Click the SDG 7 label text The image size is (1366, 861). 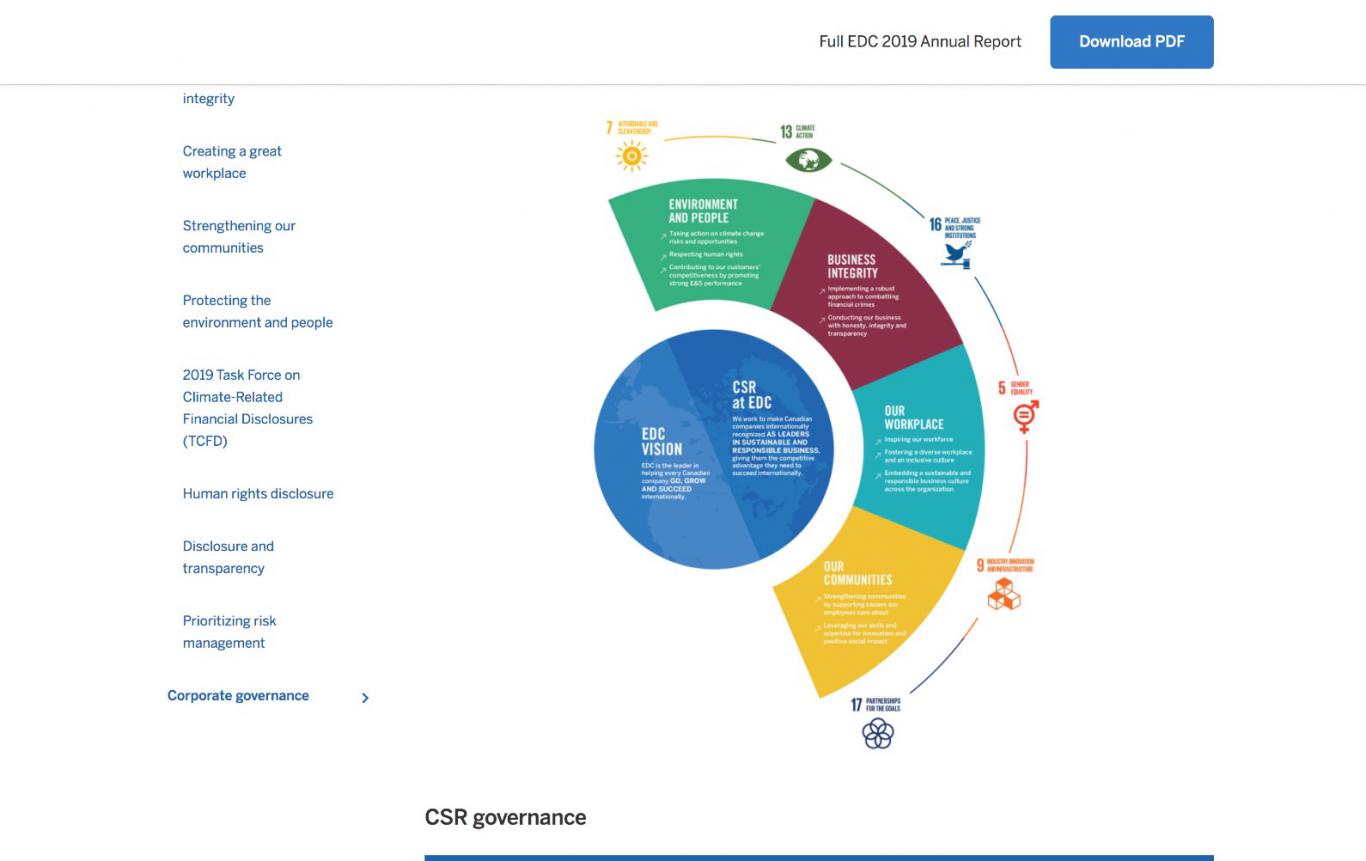(x=632, y=128)
